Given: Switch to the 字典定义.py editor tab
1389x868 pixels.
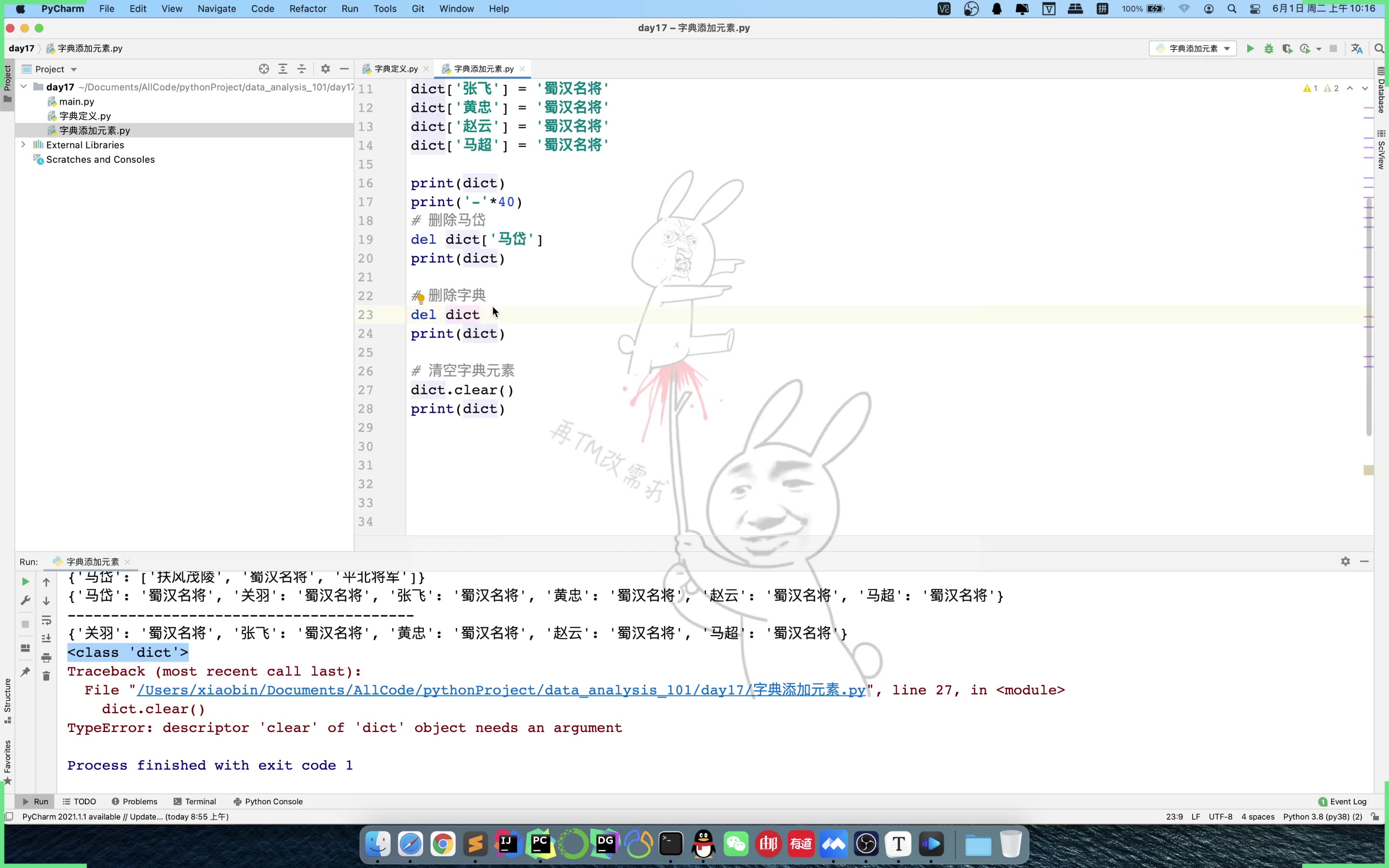Looking at the screenshot, I should point(395,69).
